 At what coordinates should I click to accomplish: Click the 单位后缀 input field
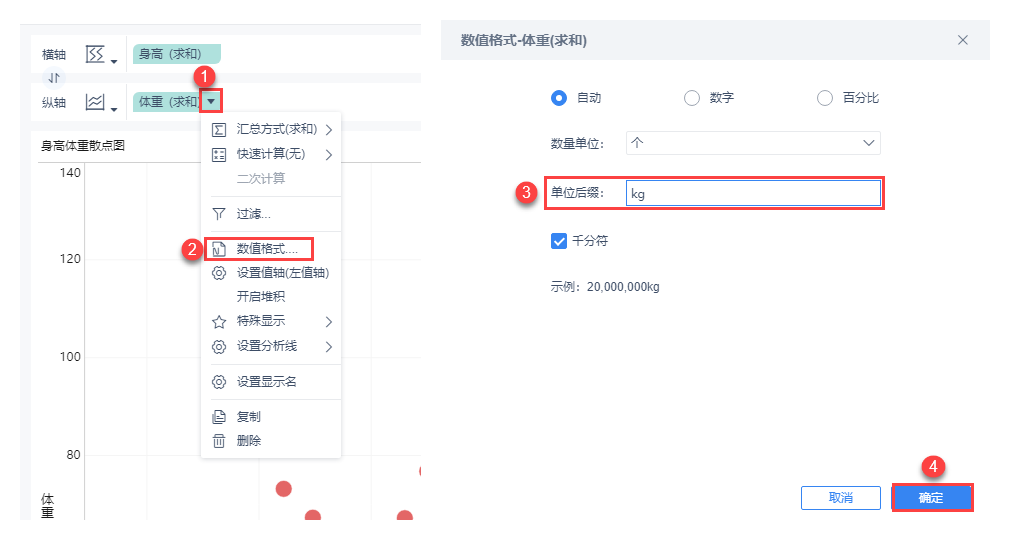[x=752, y=193]
